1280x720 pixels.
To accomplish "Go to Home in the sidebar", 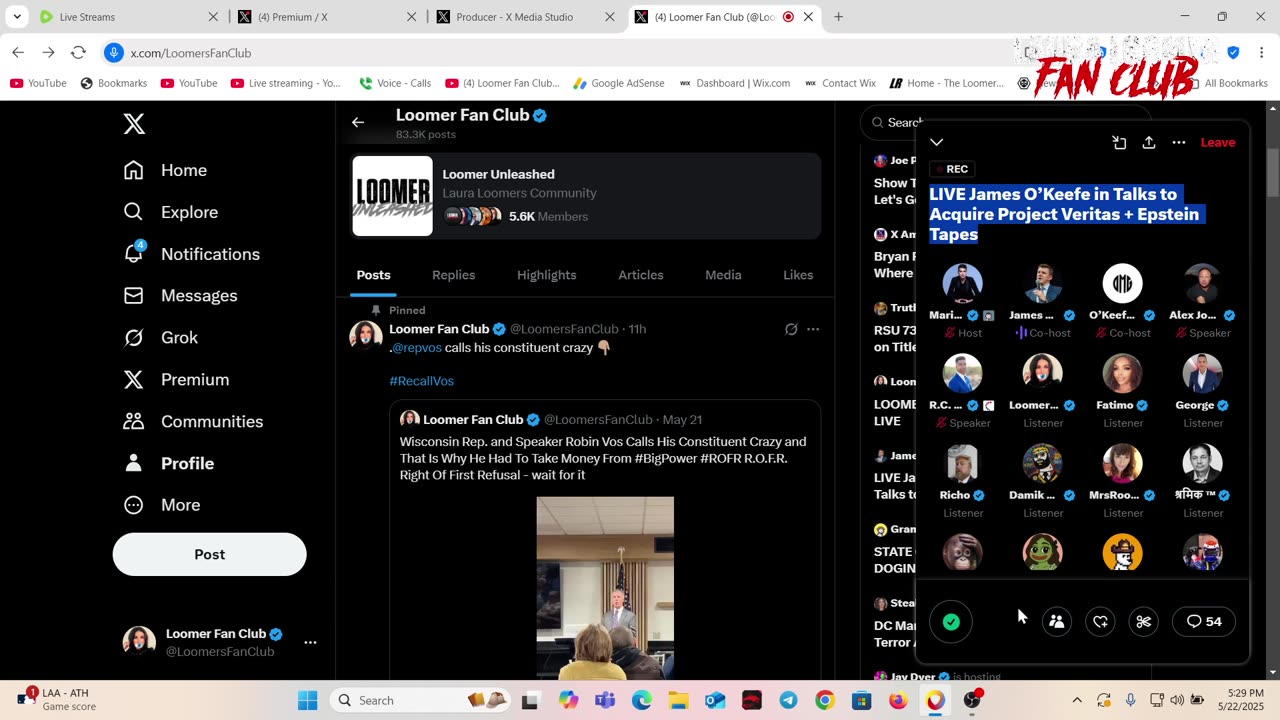I will (165, 170).
